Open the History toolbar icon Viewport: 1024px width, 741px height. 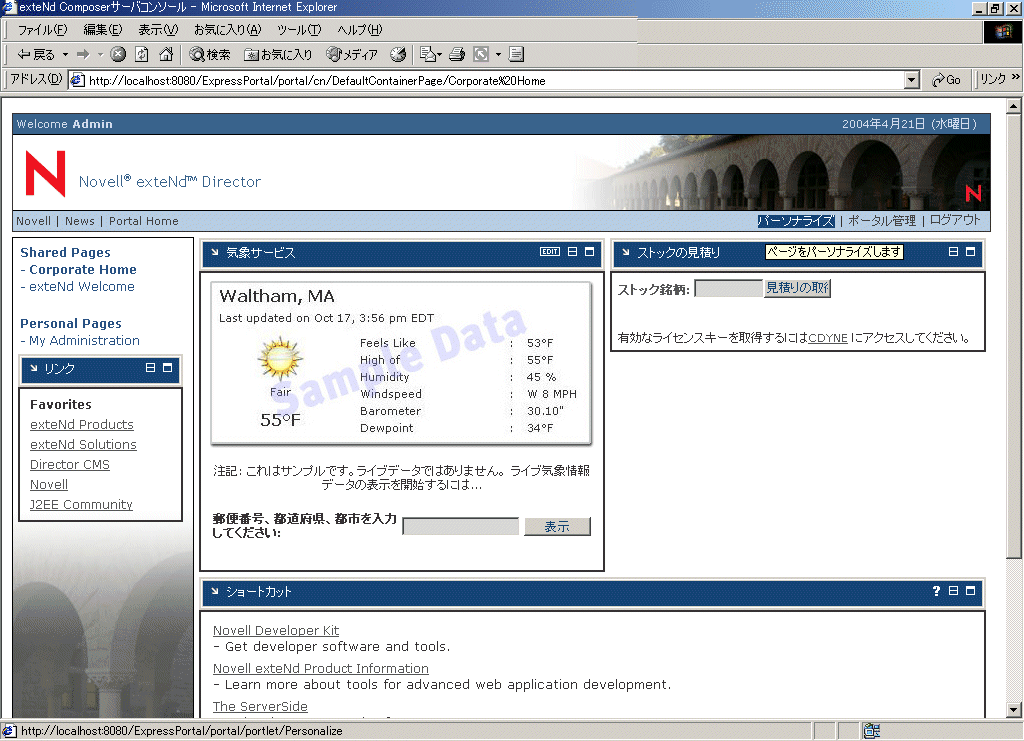tap(398, 54)
